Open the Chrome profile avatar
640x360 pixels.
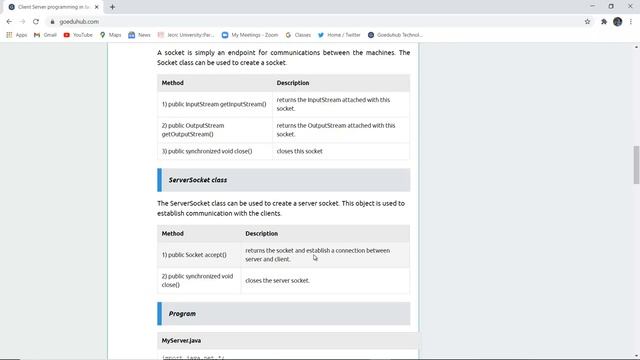pyautogui.click(x=618, y=22)
